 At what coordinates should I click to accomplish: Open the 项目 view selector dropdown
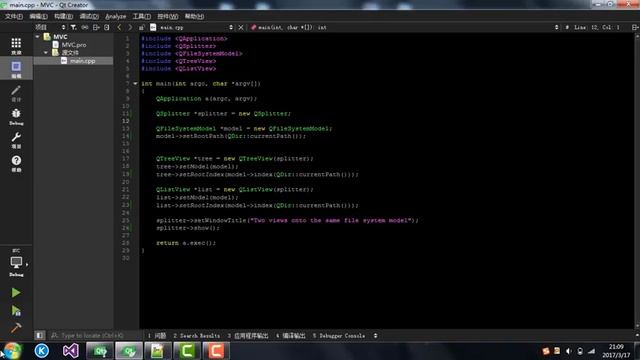[50, 27]
